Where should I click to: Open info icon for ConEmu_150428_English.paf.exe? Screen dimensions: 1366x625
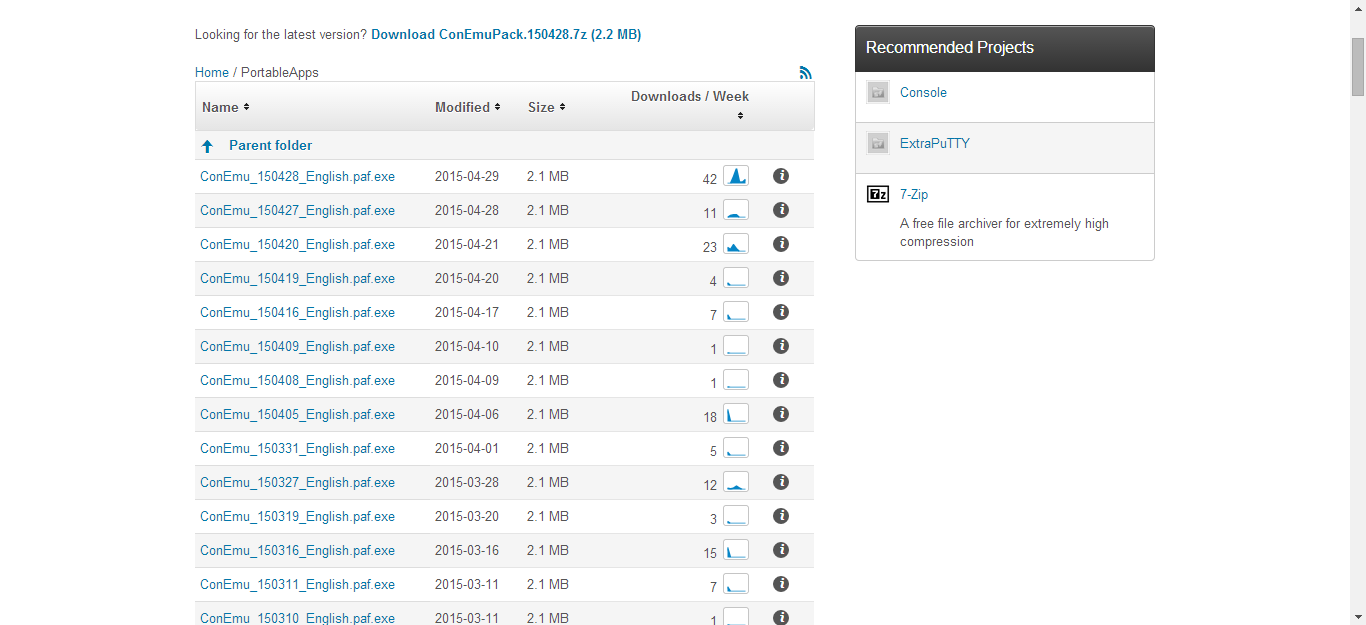click(x=781, y=176)
